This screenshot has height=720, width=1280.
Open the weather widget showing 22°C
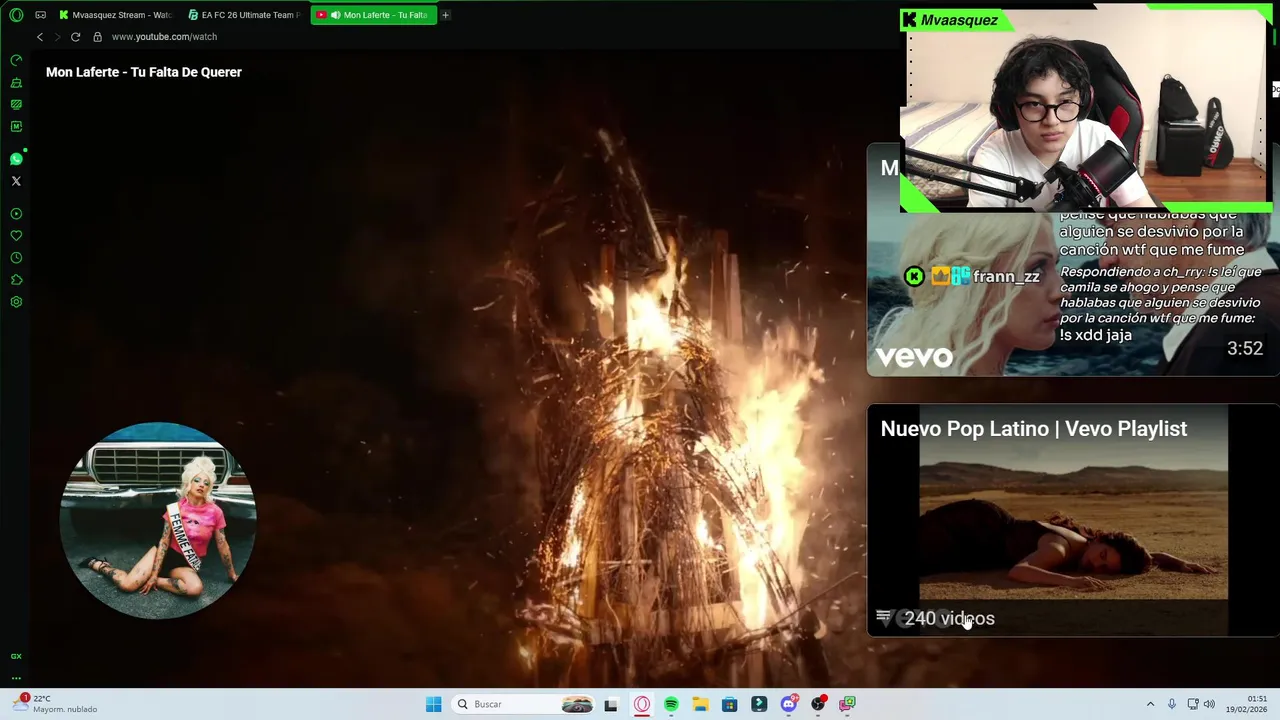pyautogui.click(x=56, y=704)
